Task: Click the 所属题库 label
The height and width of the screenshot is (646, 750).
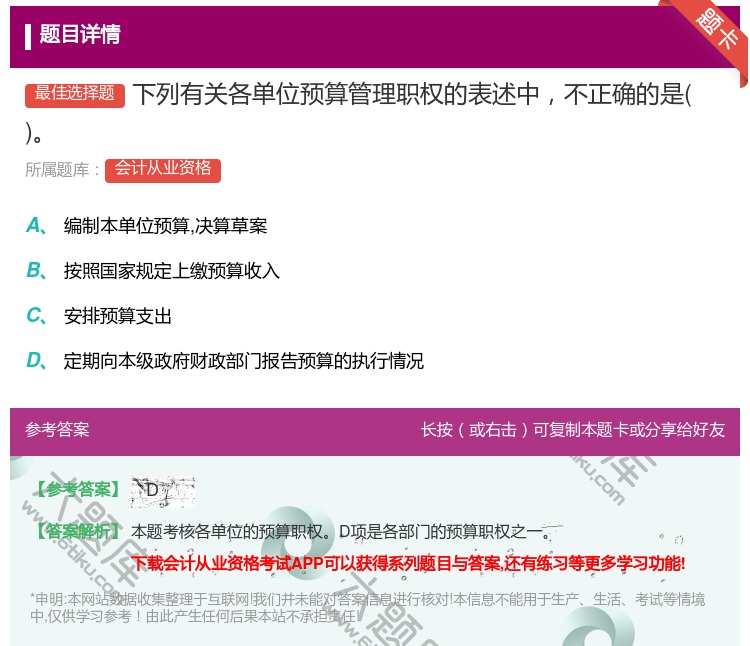Action: point(62,170)
